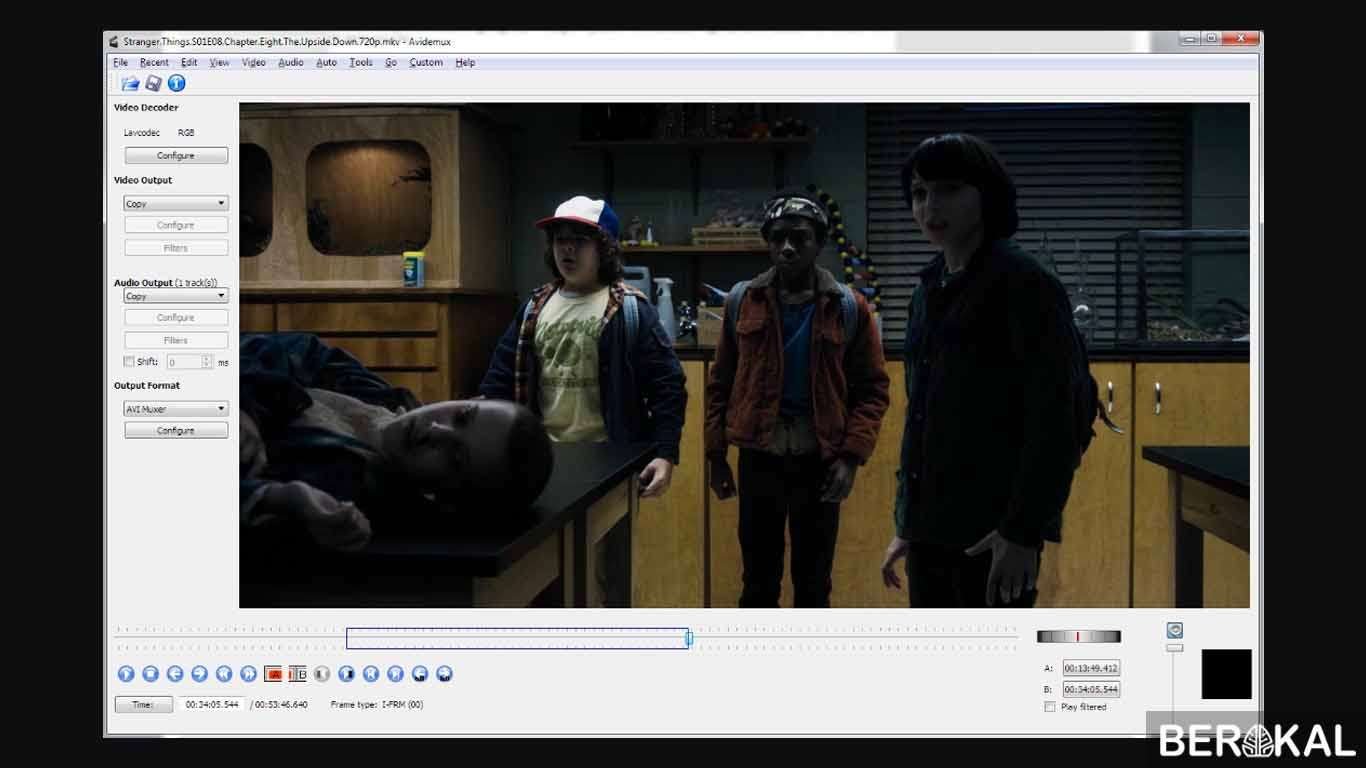Click Configure under Audio Output
The image size is (1366, 768).
point(176,318)
